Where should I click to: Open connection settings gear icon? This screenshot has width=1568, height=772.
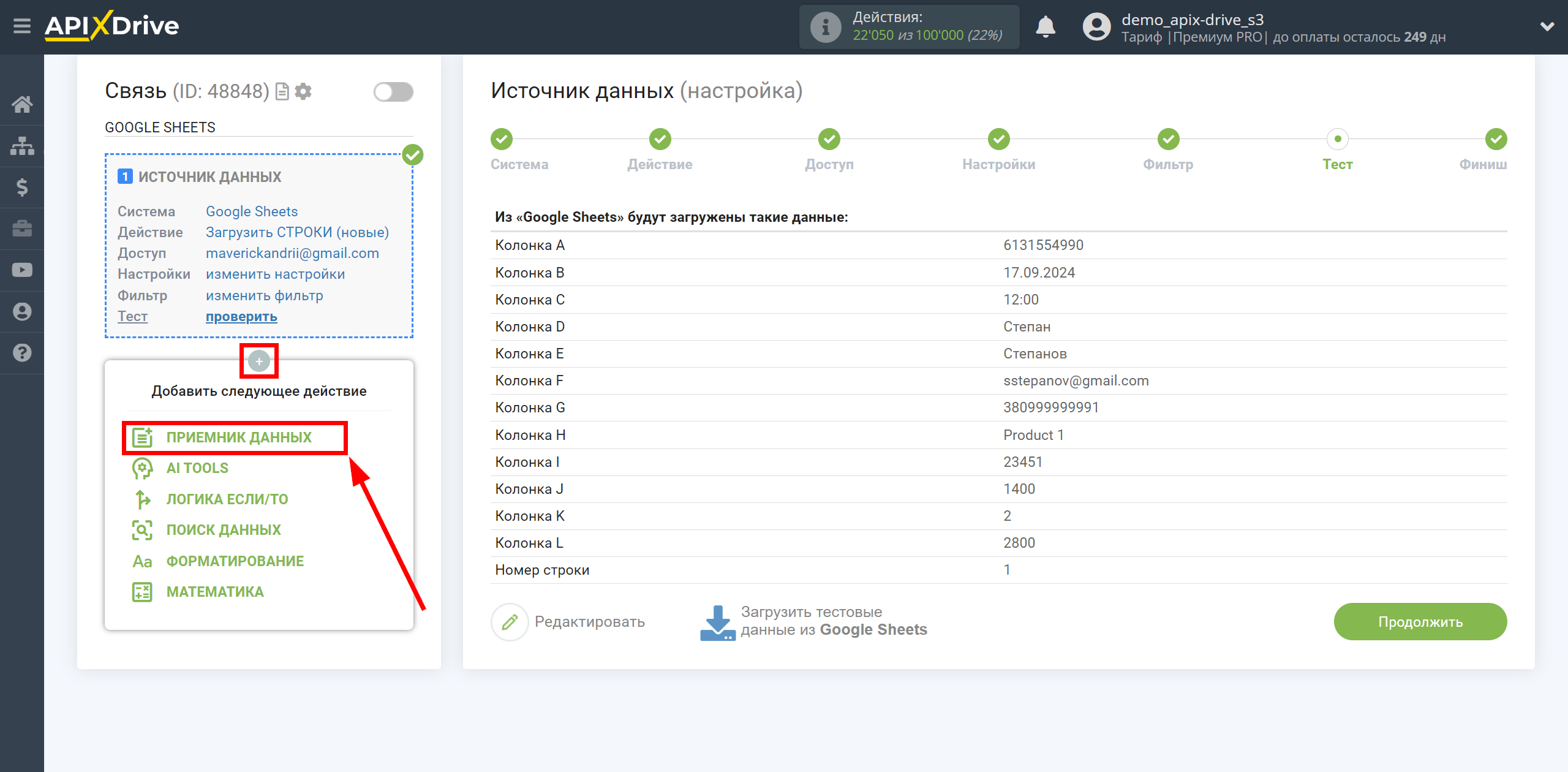click(x=303, y=91)
